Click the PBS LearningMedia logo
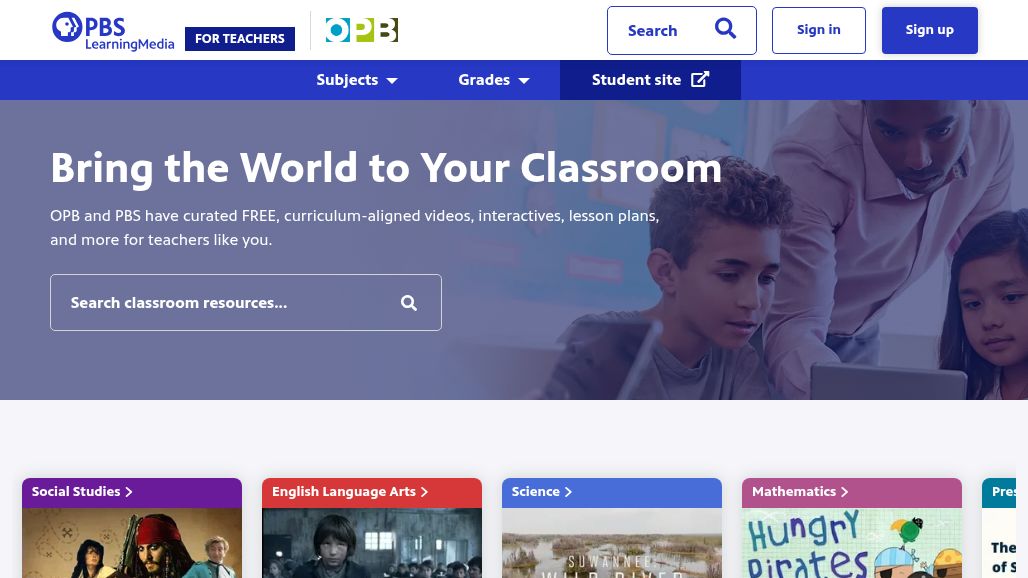The height and width of the screenshot is (578, 1028). (113, 31)
